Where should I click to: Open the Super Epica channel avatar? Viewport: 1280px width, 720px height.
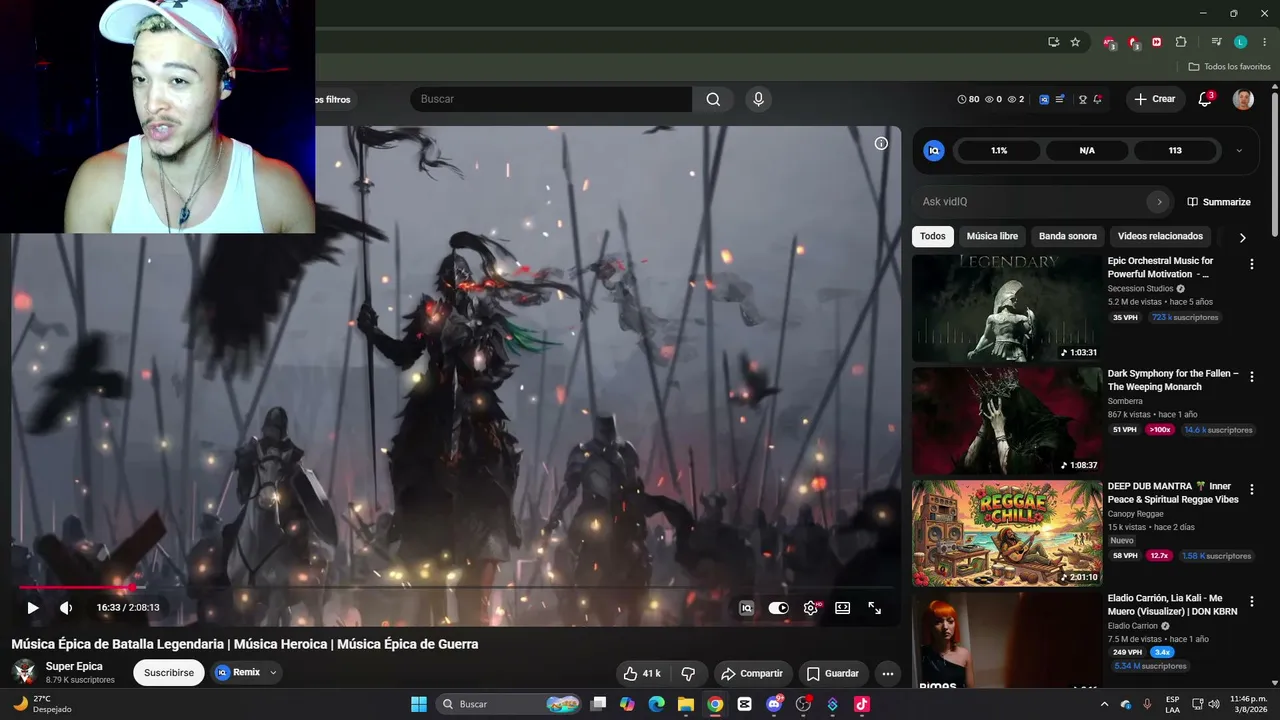point(24,672)
